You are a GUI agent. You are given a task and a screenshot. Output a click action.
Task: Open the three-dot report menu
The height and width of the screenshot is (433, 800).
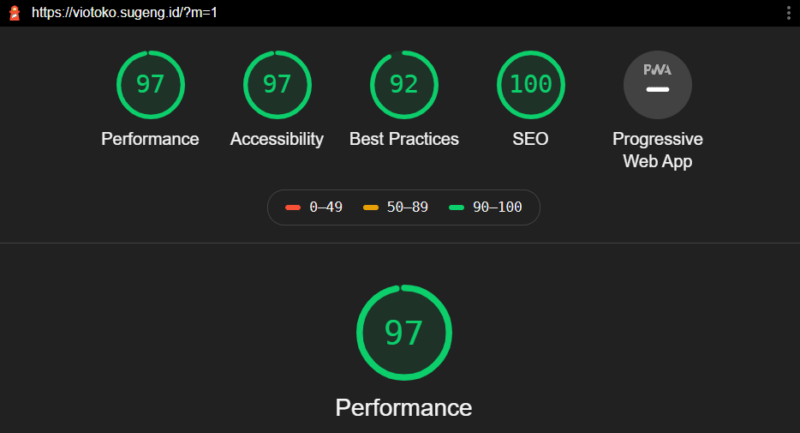(788, 13)
